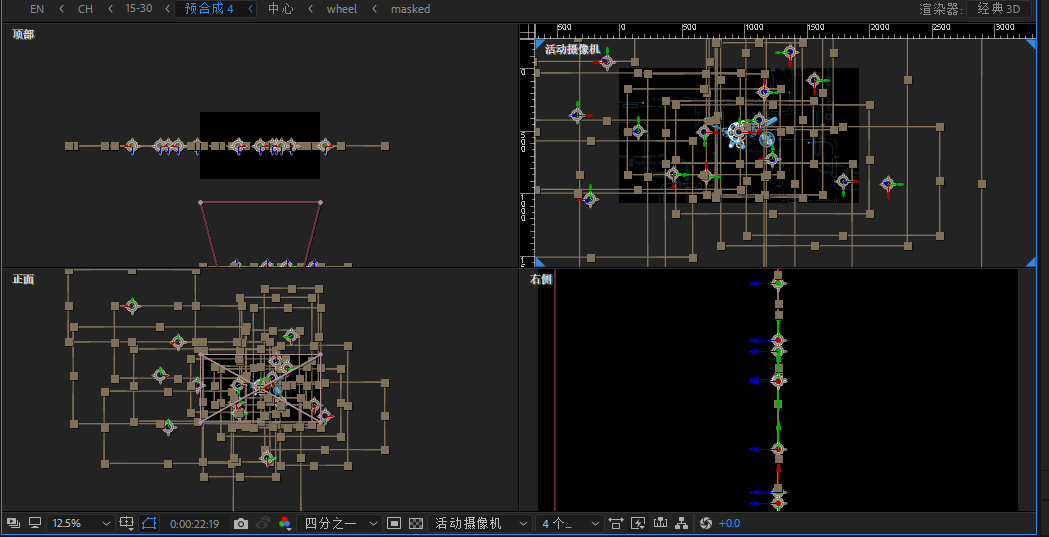Open the composition flowchart icon
The width and height of the screenshot is (1049, 537).
tap(682, 523)
